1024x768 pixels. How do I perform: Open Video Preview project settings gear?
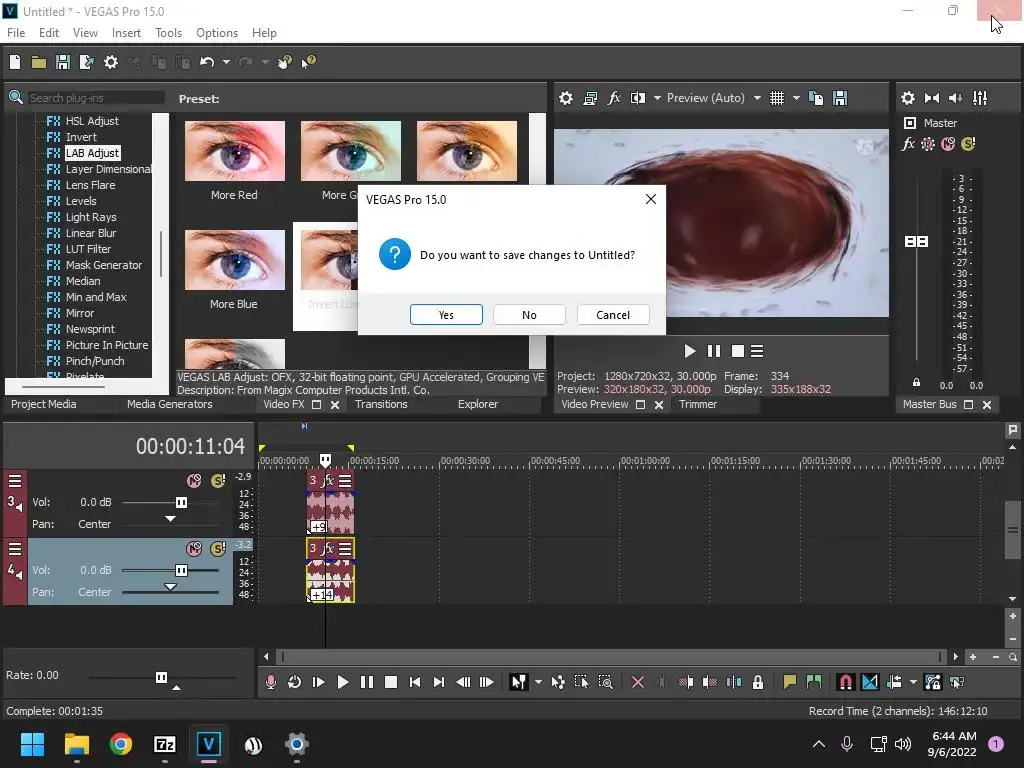tap(566, 98)
